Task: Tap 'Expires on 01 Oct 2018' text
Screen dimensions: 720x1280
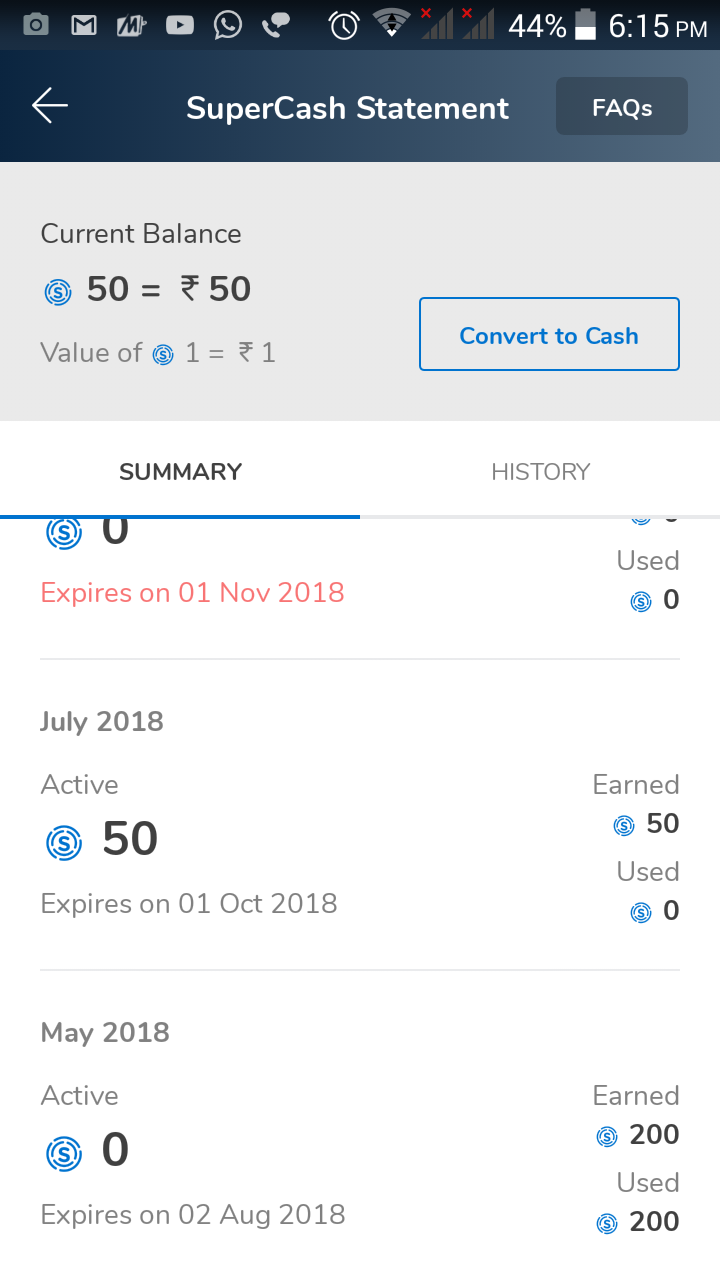Action: (189, 903)
